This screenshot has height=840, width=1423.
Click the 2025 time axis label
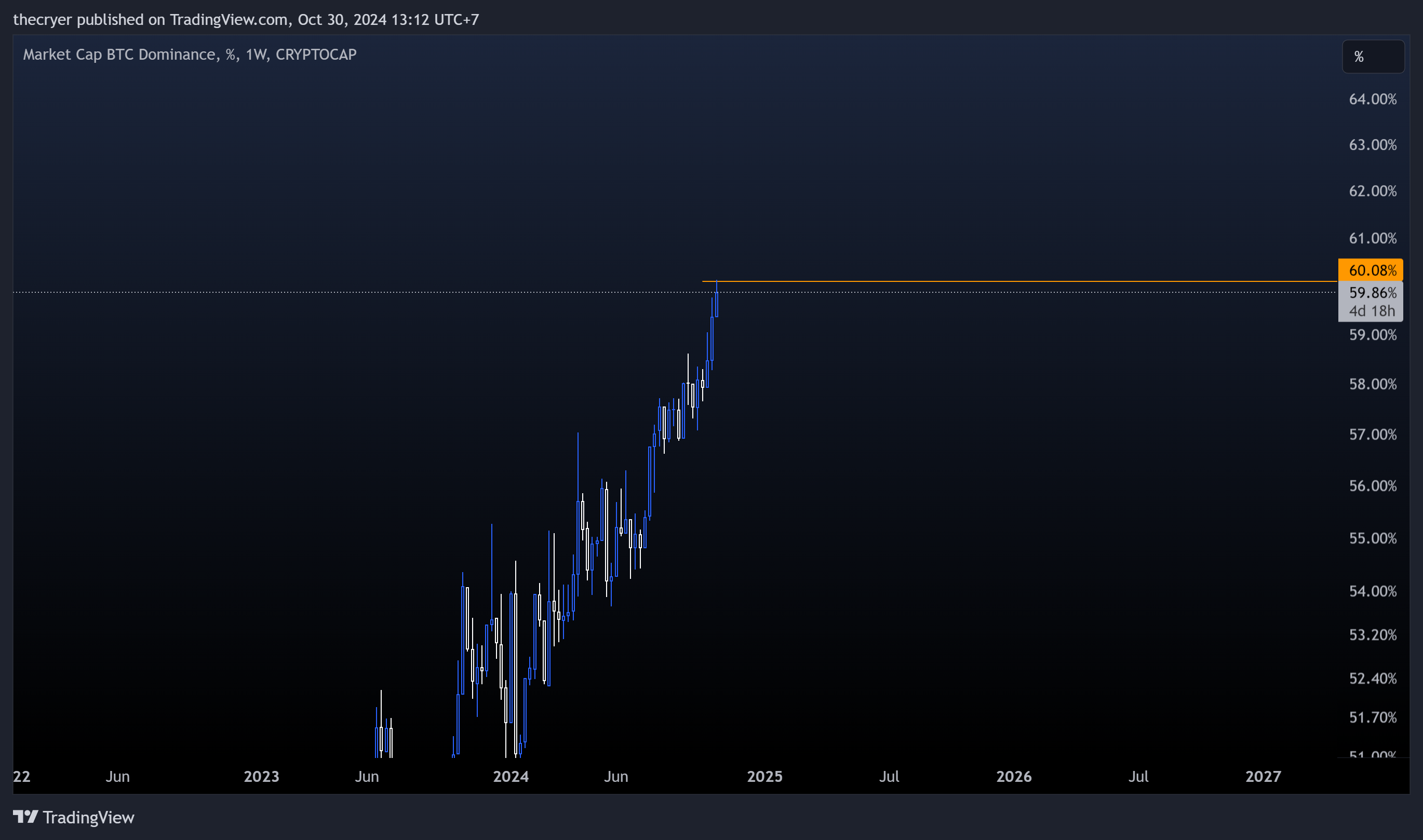(764, 776)
